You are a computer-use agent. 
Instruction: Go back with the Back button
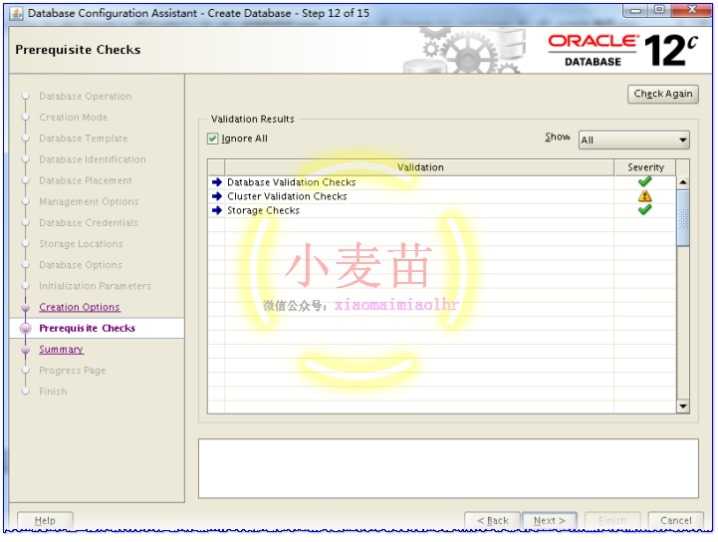(492, 520)
